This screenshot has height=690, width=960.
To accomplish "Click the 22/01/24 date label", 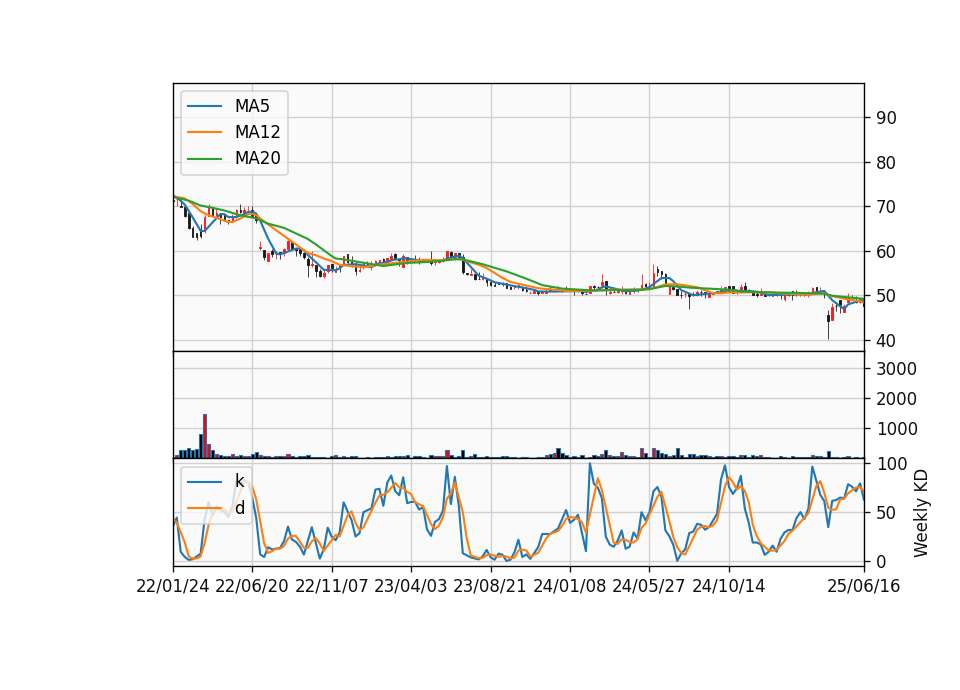I will click(x=173, y=586).
